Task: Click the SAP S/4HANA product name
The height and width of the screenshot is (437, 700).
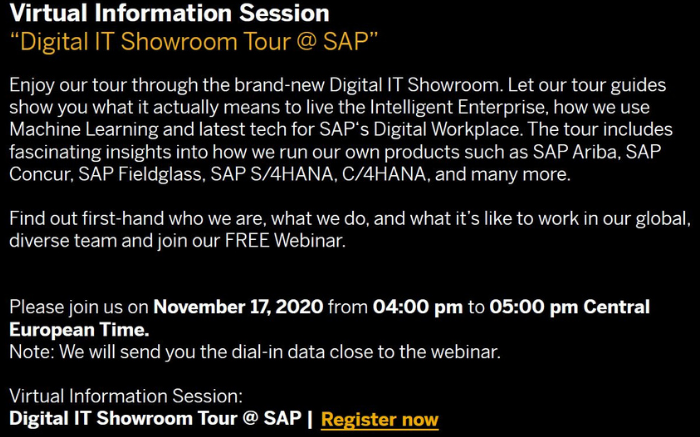Action: (x=272, y=174)
